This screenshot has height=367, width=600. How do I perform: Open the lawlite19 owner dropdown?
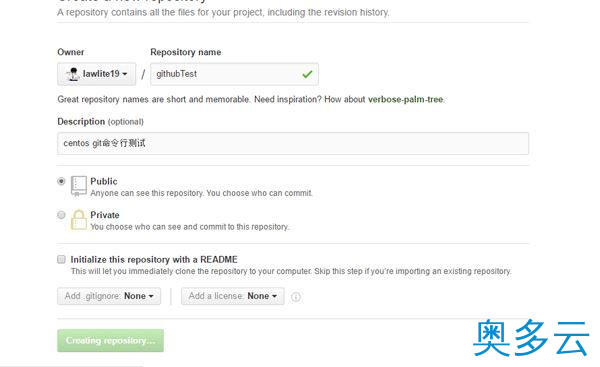[96, 74]
